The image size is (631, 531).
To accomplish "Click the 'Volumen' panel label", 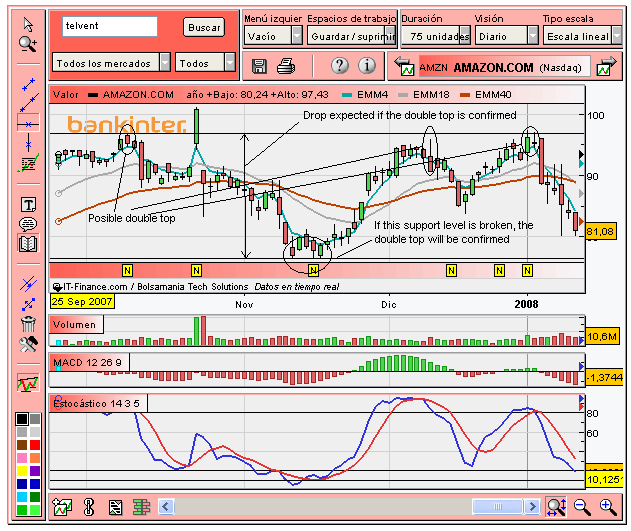I will (76, 325).
